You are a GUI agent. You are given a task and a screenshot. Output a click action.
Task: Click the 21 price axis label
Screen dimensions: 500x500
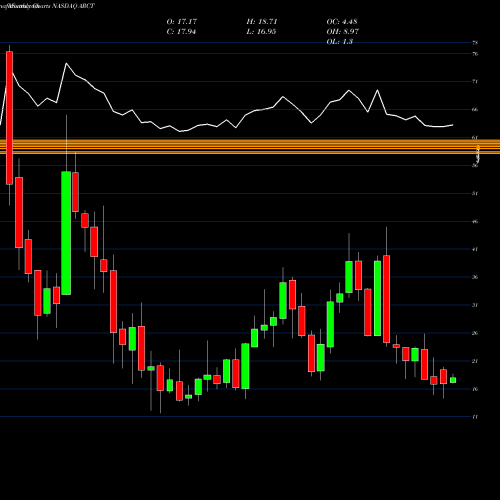click(475, 361)
